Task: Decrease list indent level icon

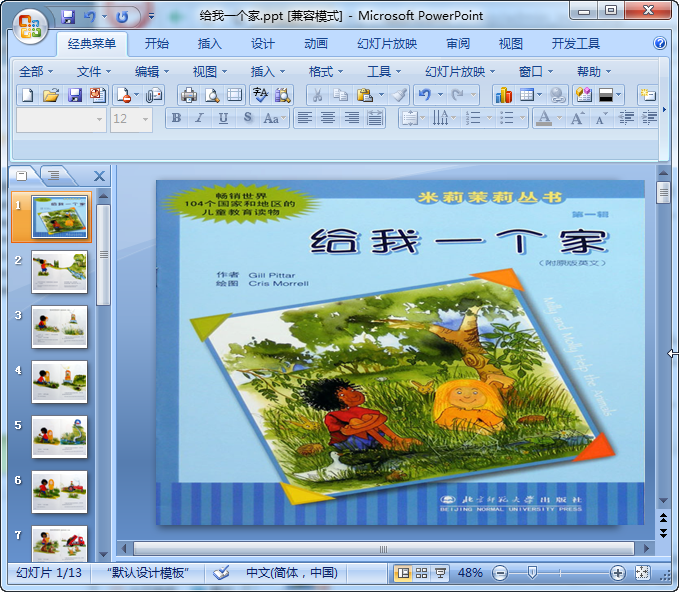Action: 626,118
